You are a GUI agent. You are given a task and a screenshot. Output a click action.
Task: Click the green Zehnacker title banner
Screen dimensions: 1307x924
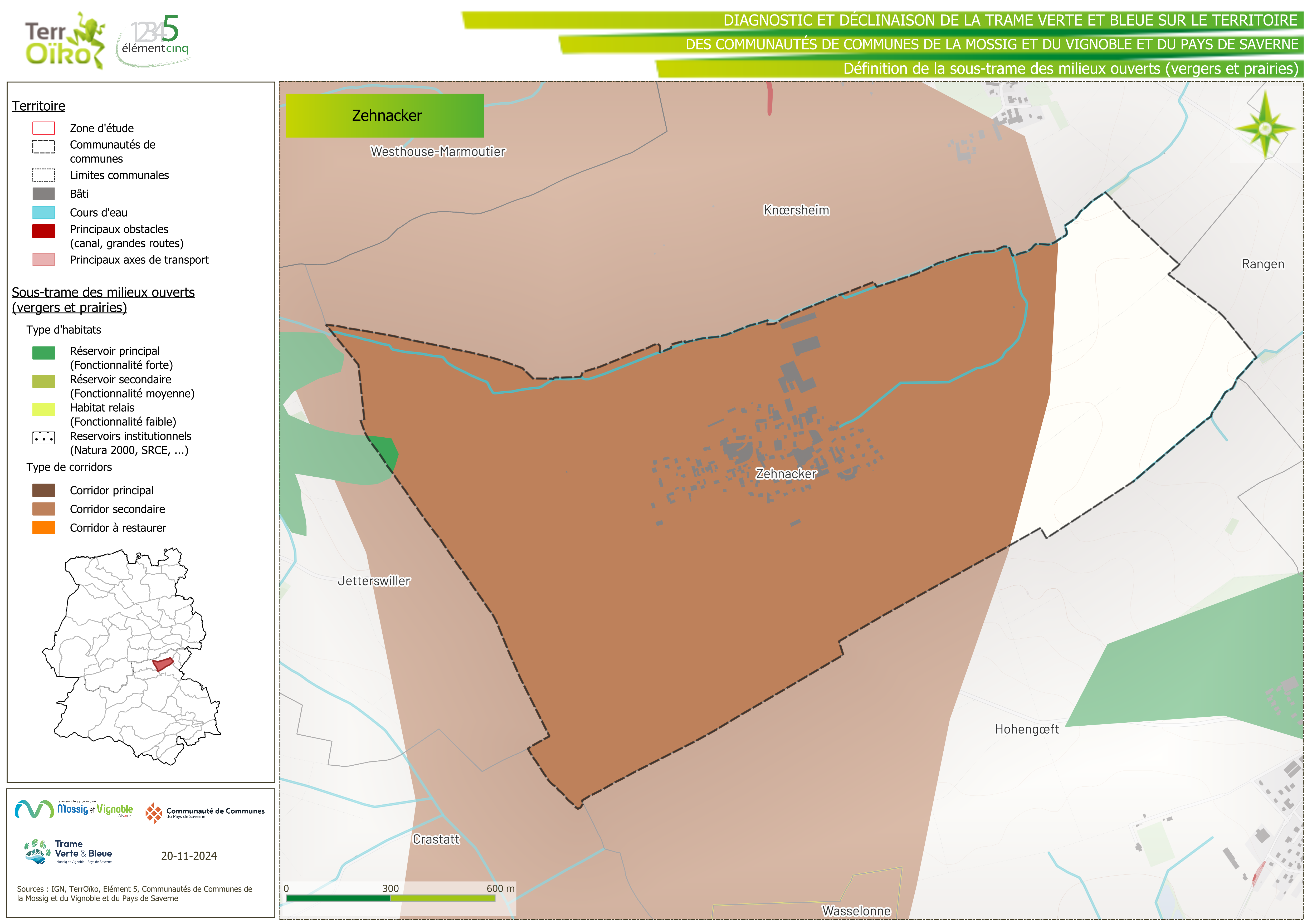385,116
